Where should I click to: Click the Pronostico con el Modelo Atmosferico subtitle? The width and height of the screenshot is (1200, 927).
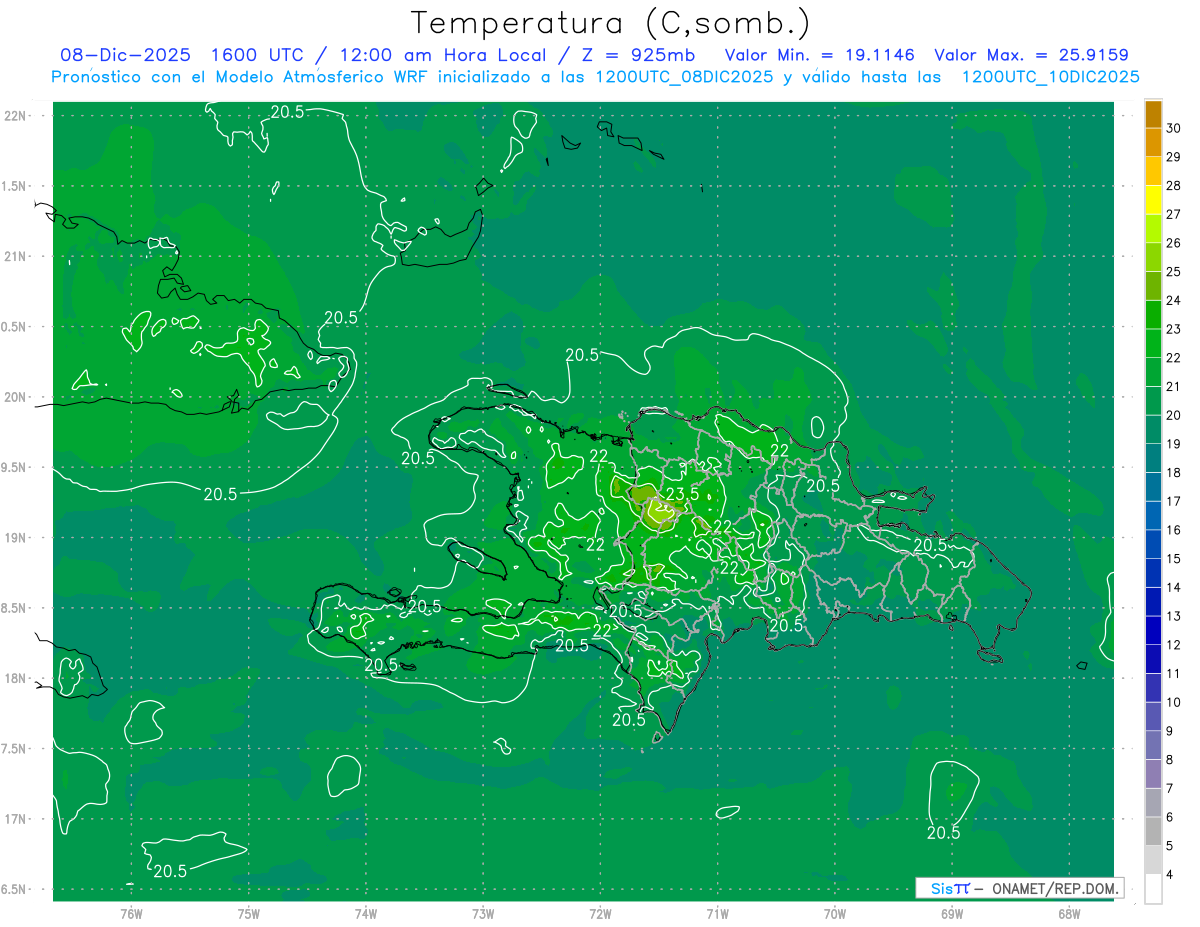[x=595, y=77]
